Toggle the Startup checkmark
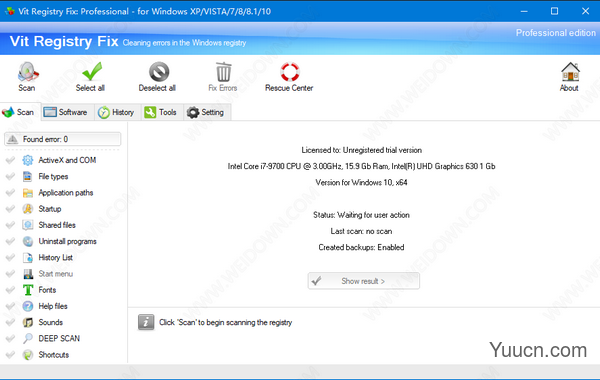This screenshot has height=380, width=600. coord(10,209)
